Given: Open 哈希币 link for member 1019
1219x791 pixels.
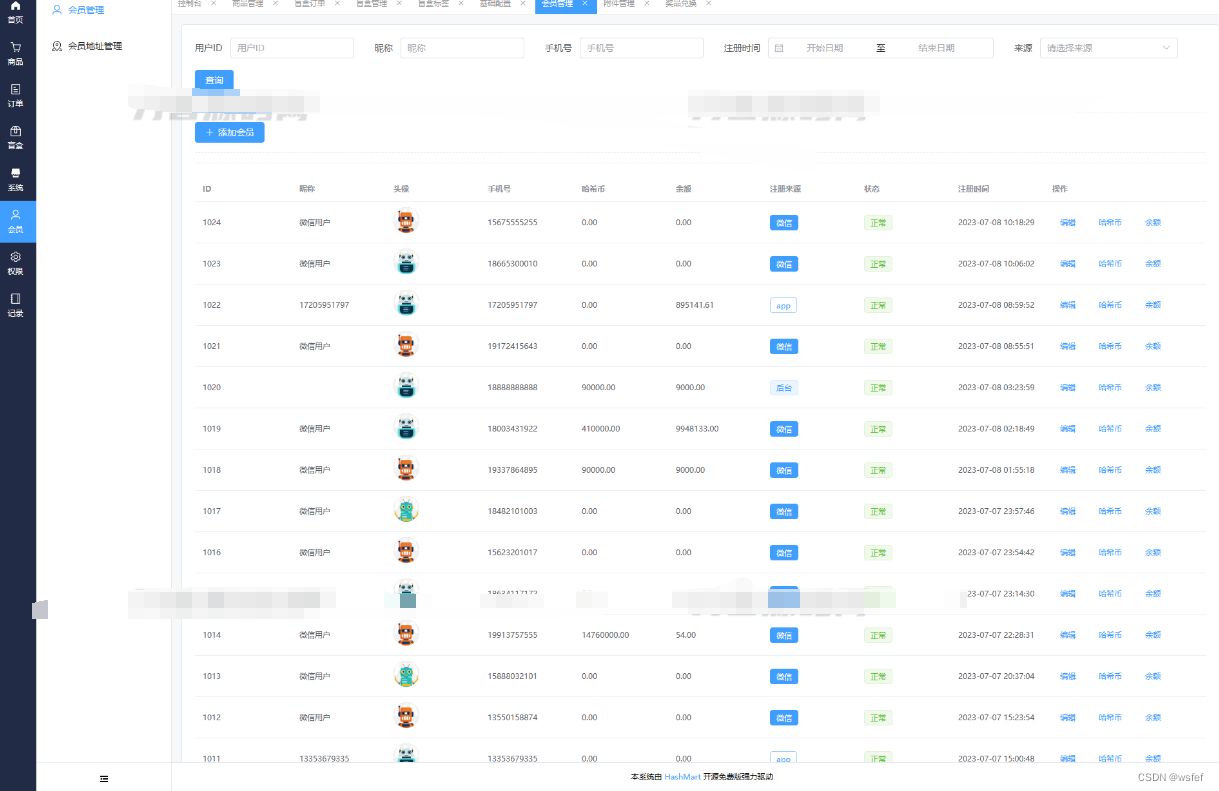Looking at the screenshot, I should [1109, 428].
